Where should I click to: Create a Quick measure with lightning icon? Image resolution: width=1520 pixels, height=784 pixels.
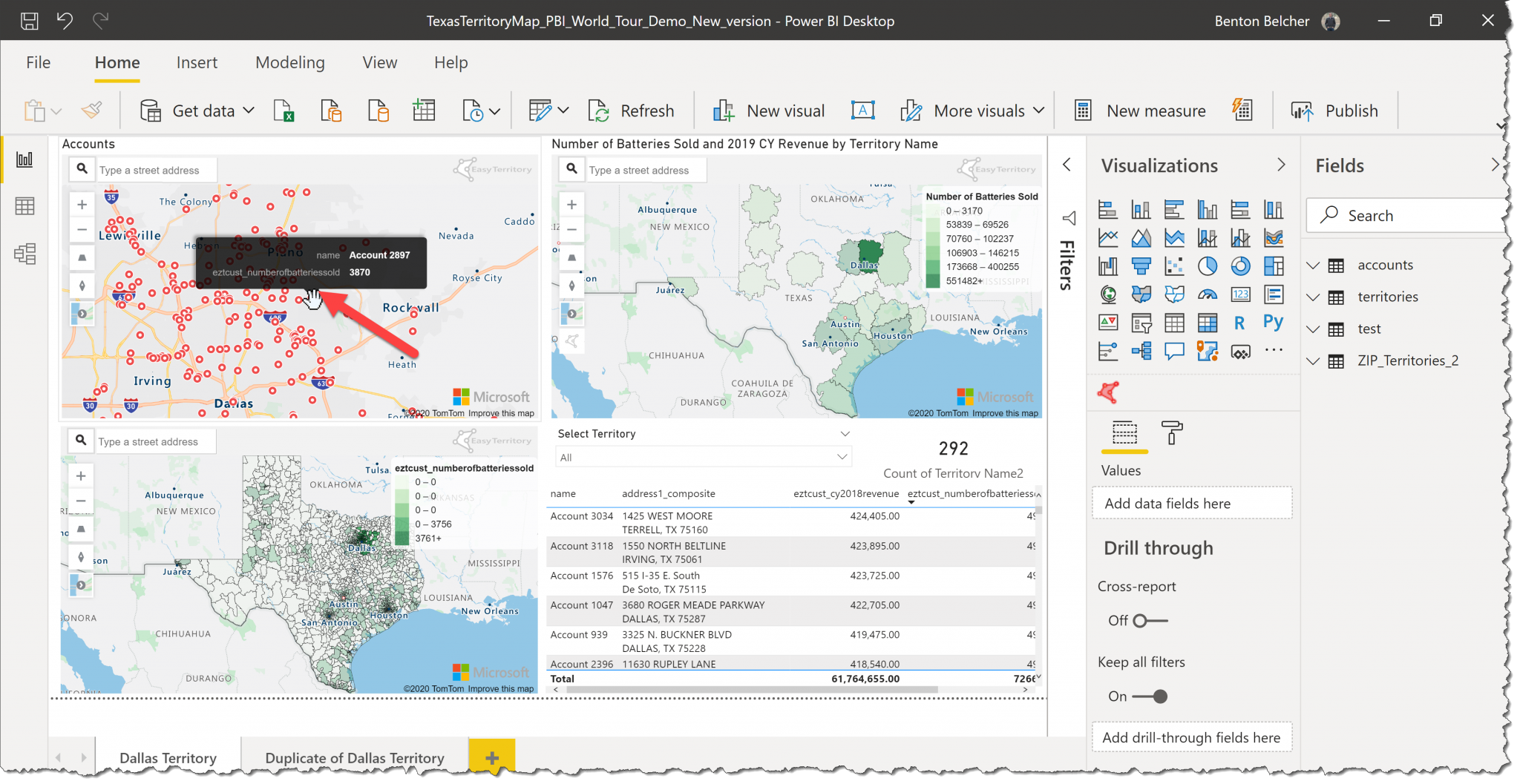(x=1243, y=110)
